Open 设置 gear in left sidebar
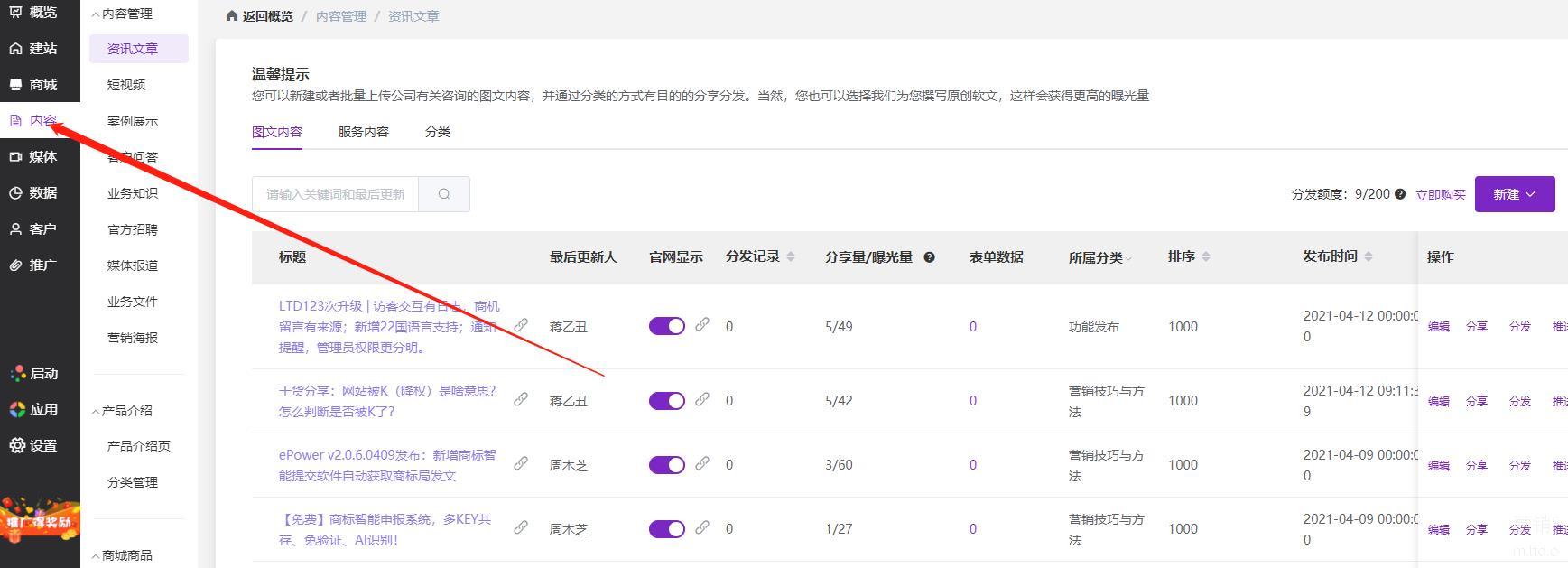This screenshot has height=568, width=1568. coord(17,445)
